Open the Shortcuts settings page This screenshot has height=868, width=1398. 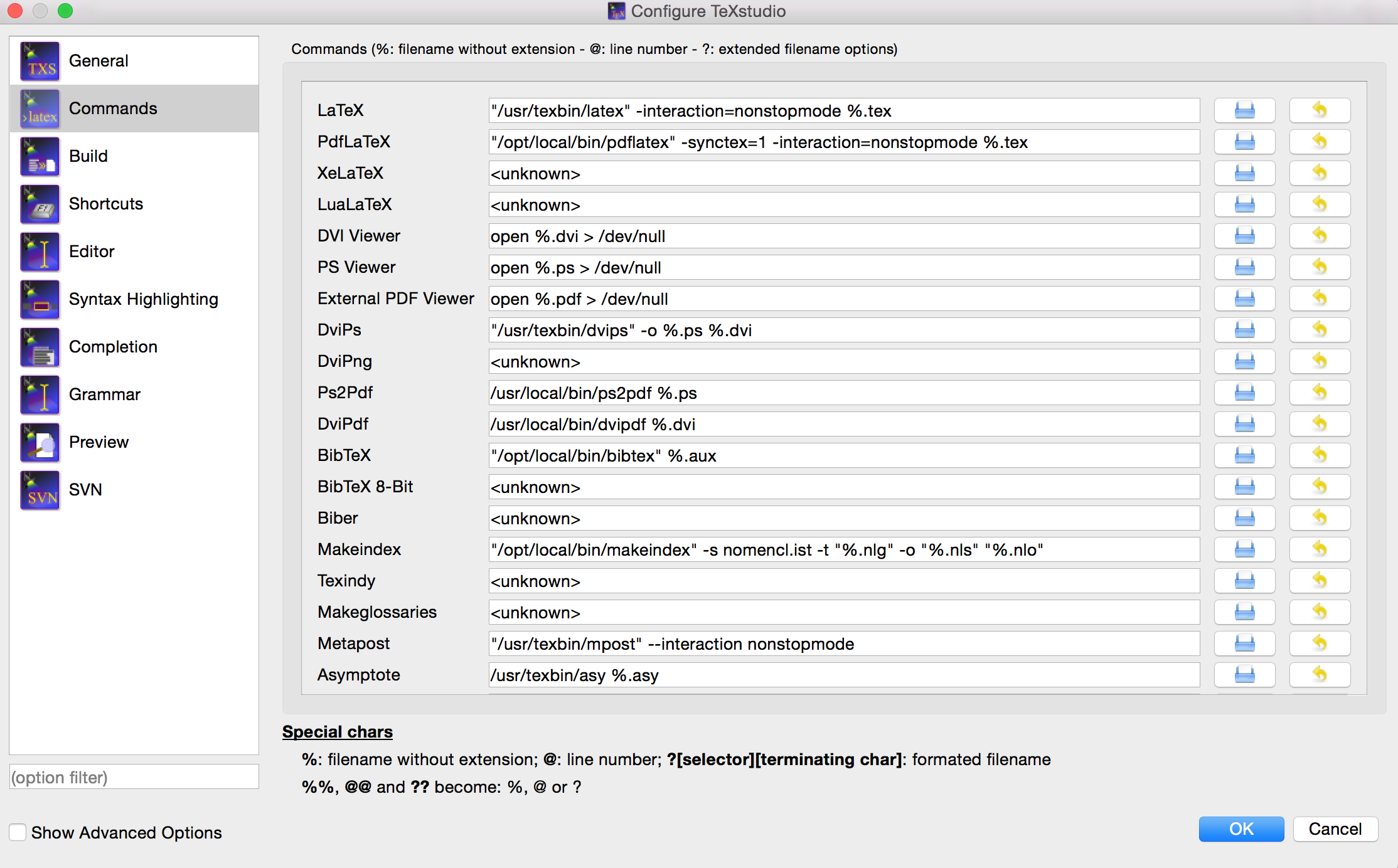134,204
